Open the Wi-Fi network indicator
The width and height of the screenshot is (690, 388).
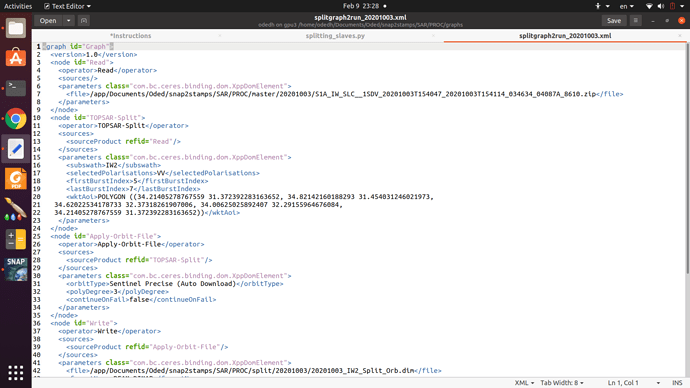tap(649, 6)
